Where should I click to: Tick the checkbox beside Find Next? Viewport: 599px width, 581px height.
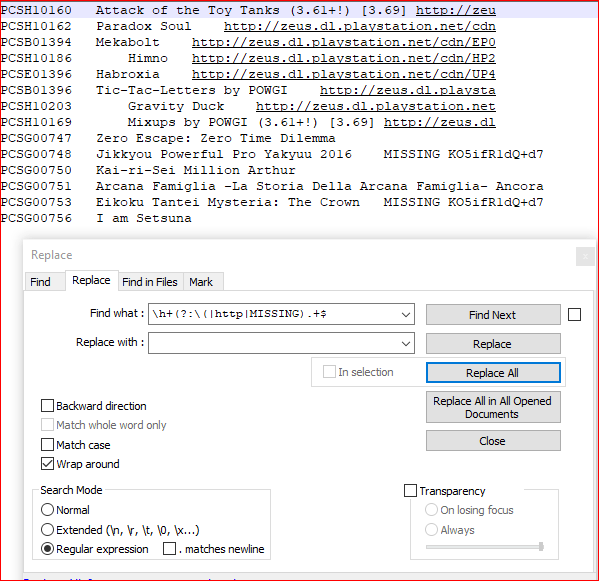pos(574,315)
